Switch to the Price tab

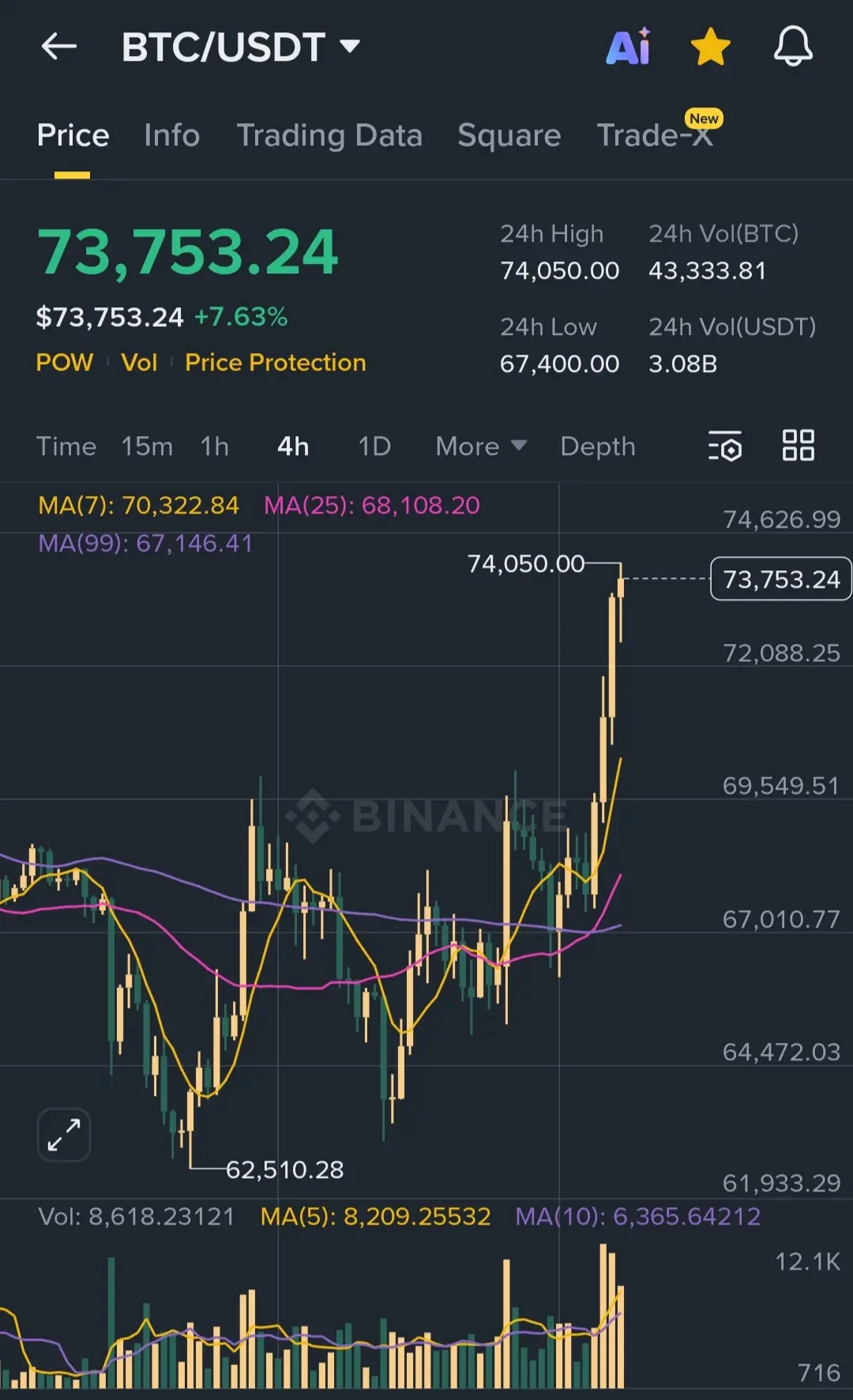[73, 135]
